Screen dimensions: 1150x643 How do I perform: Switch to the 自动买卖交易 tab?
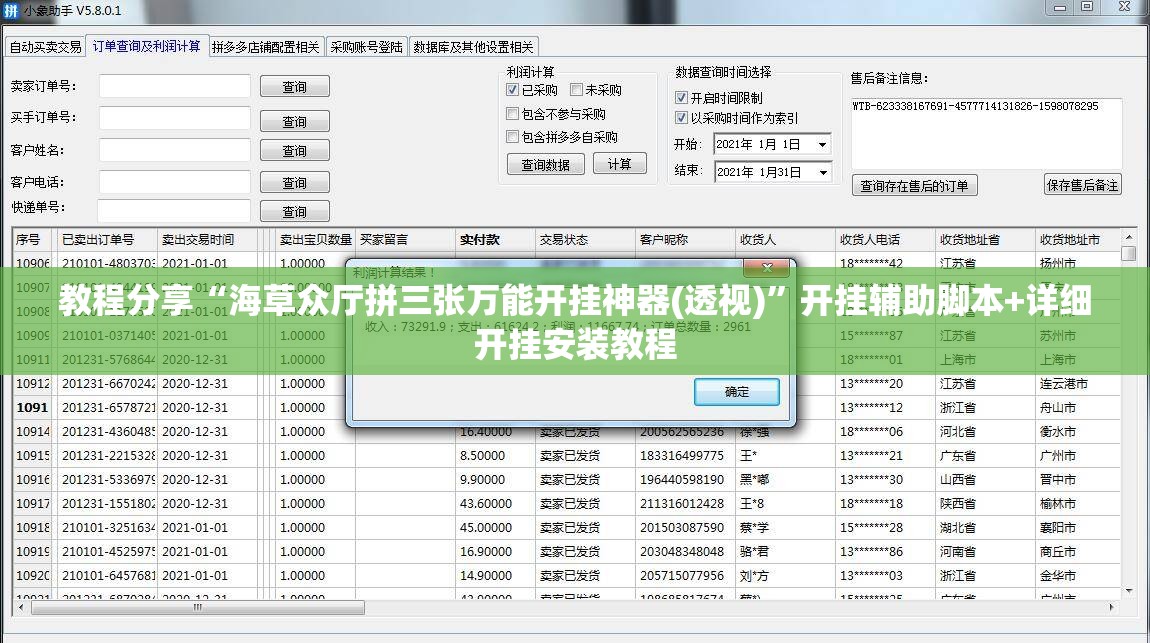[45, 47]
